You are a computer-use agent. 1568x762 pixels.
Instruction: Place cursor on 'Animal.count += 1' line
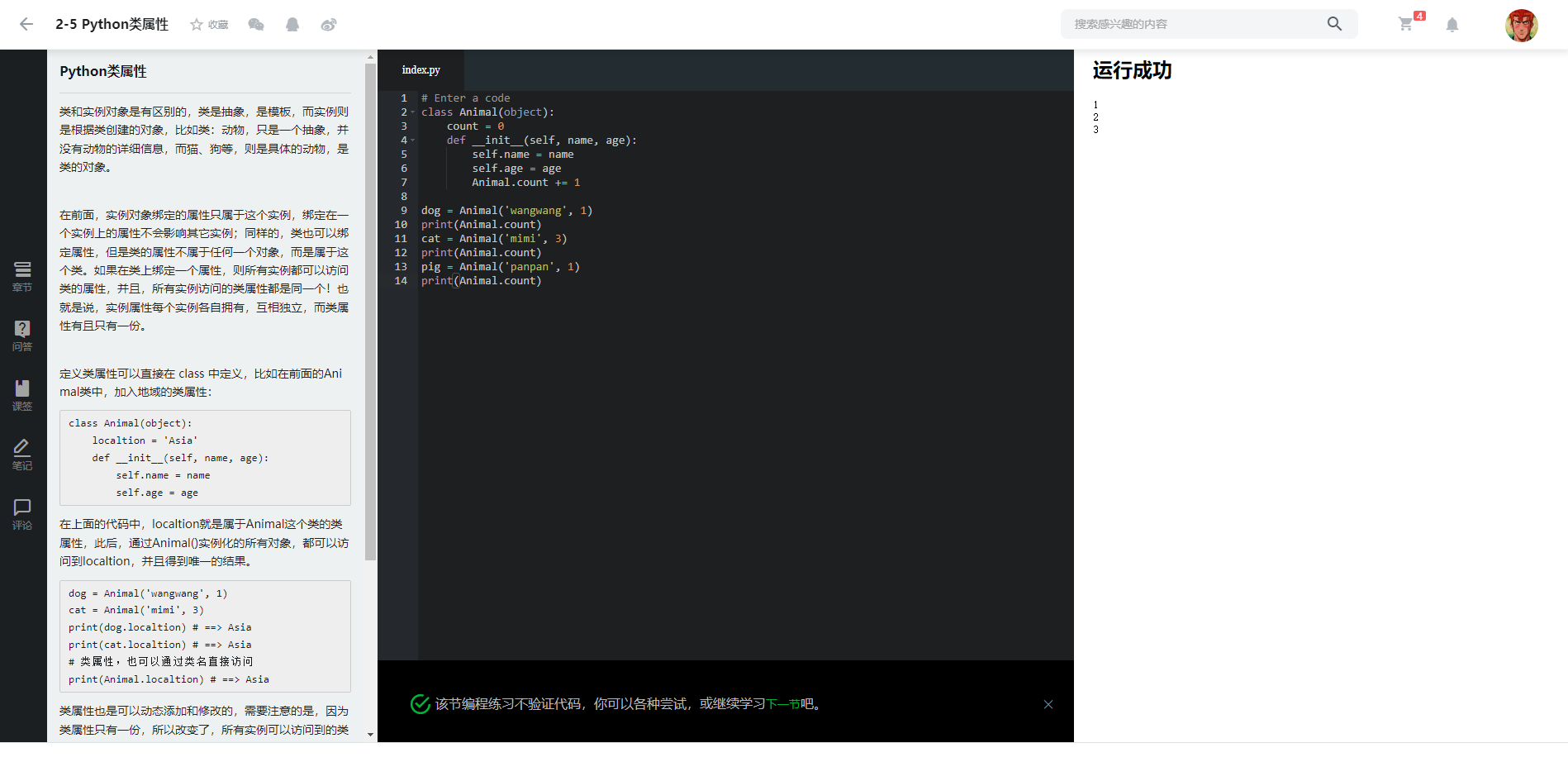click(526, 183)
